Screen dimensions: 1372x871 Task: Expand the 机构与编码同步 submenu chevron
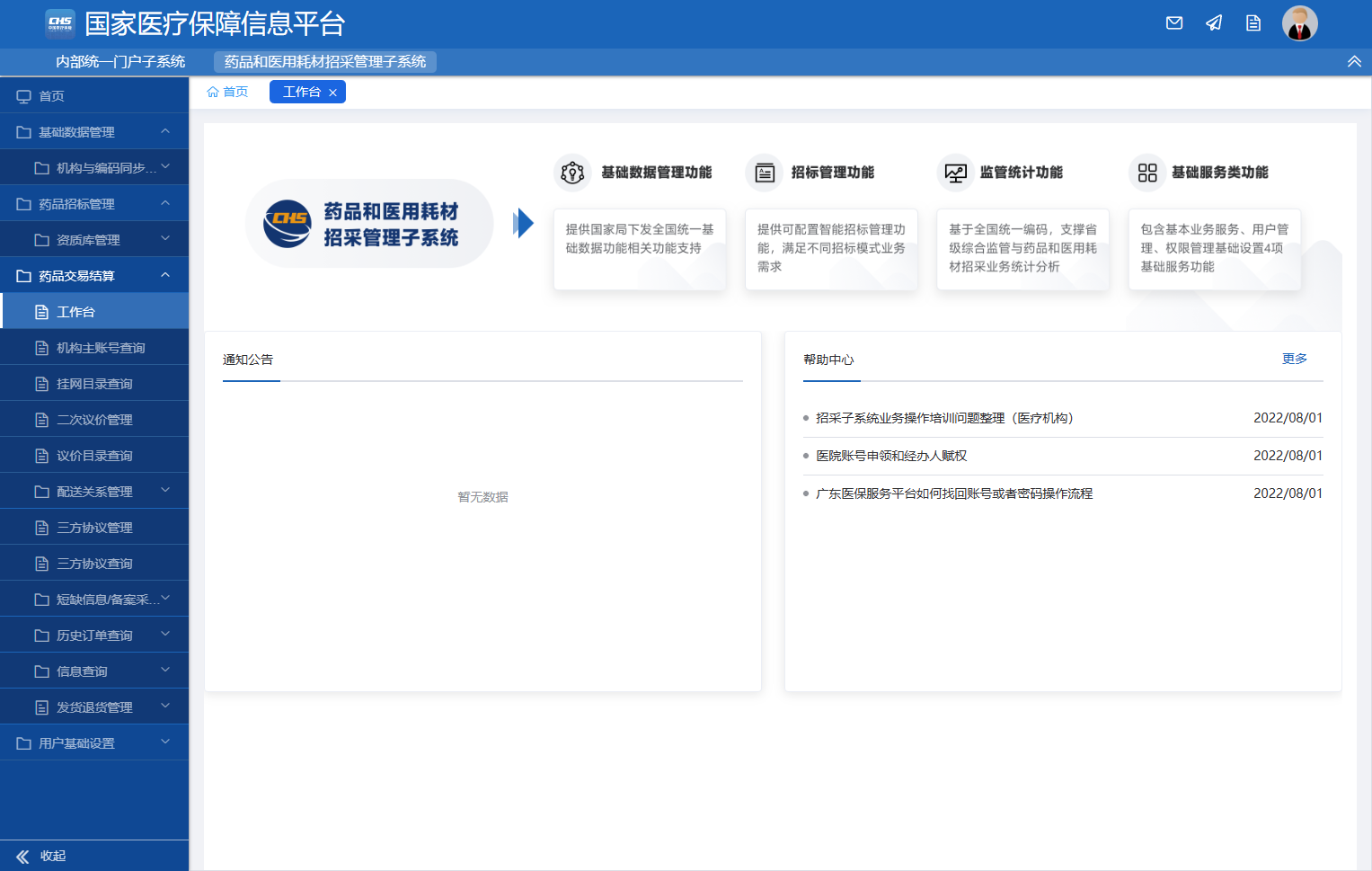165,167
